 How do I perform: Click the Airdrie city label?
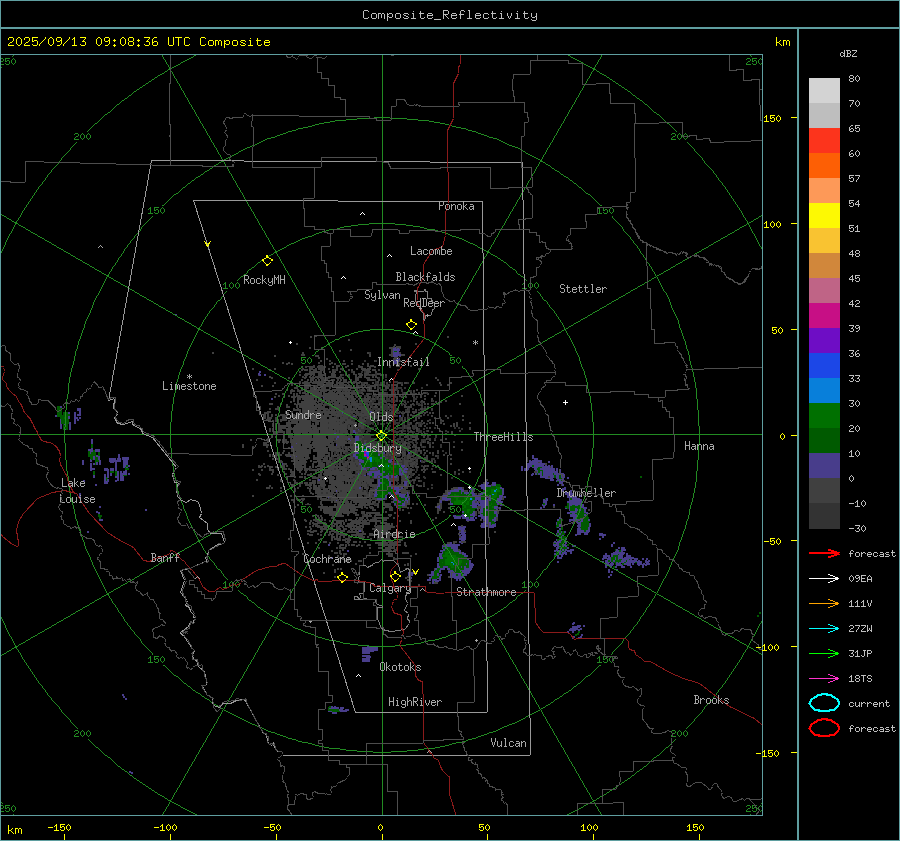click(394, 534)
